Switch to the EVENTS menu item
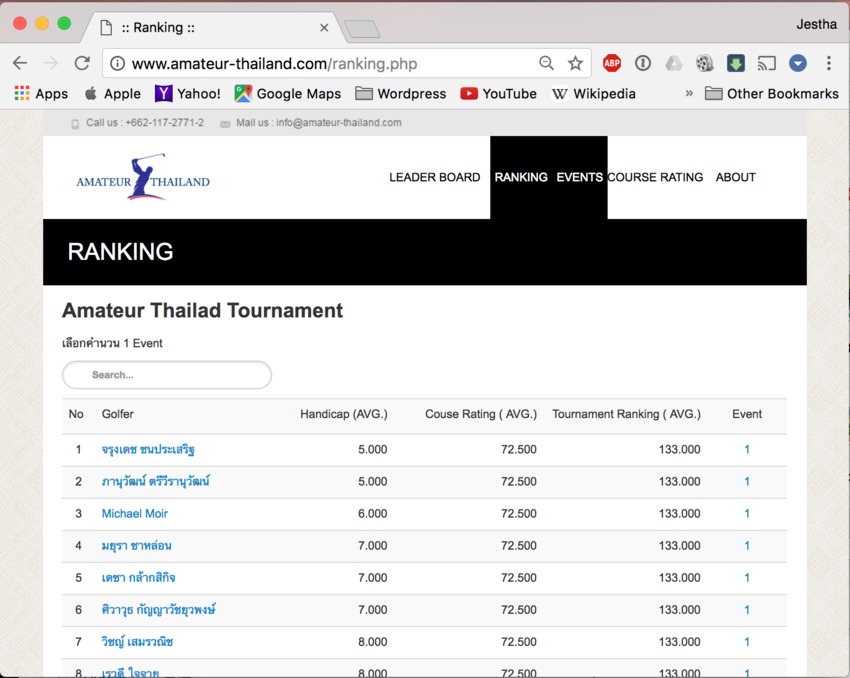Viewport: 850px width, 678px height. 579,177
